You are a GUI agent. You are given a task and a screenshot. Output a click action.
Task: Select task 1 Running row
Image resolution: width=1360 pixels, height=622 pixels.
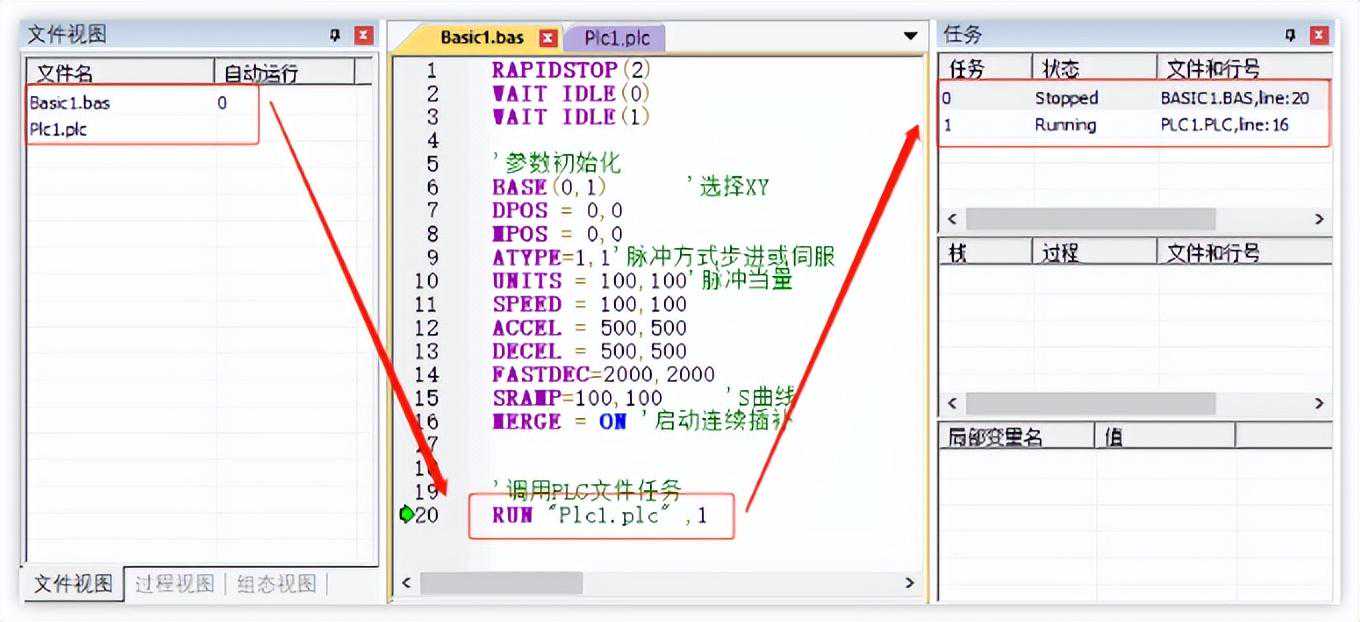click(1066, 125)
